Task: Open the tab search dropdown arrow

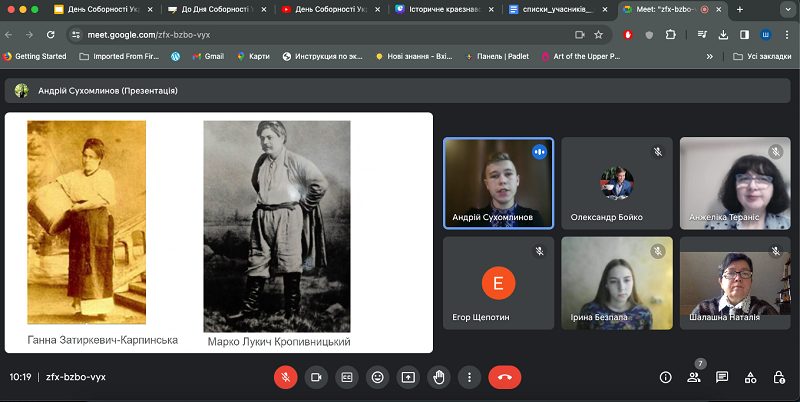Action: coord(786,10)
